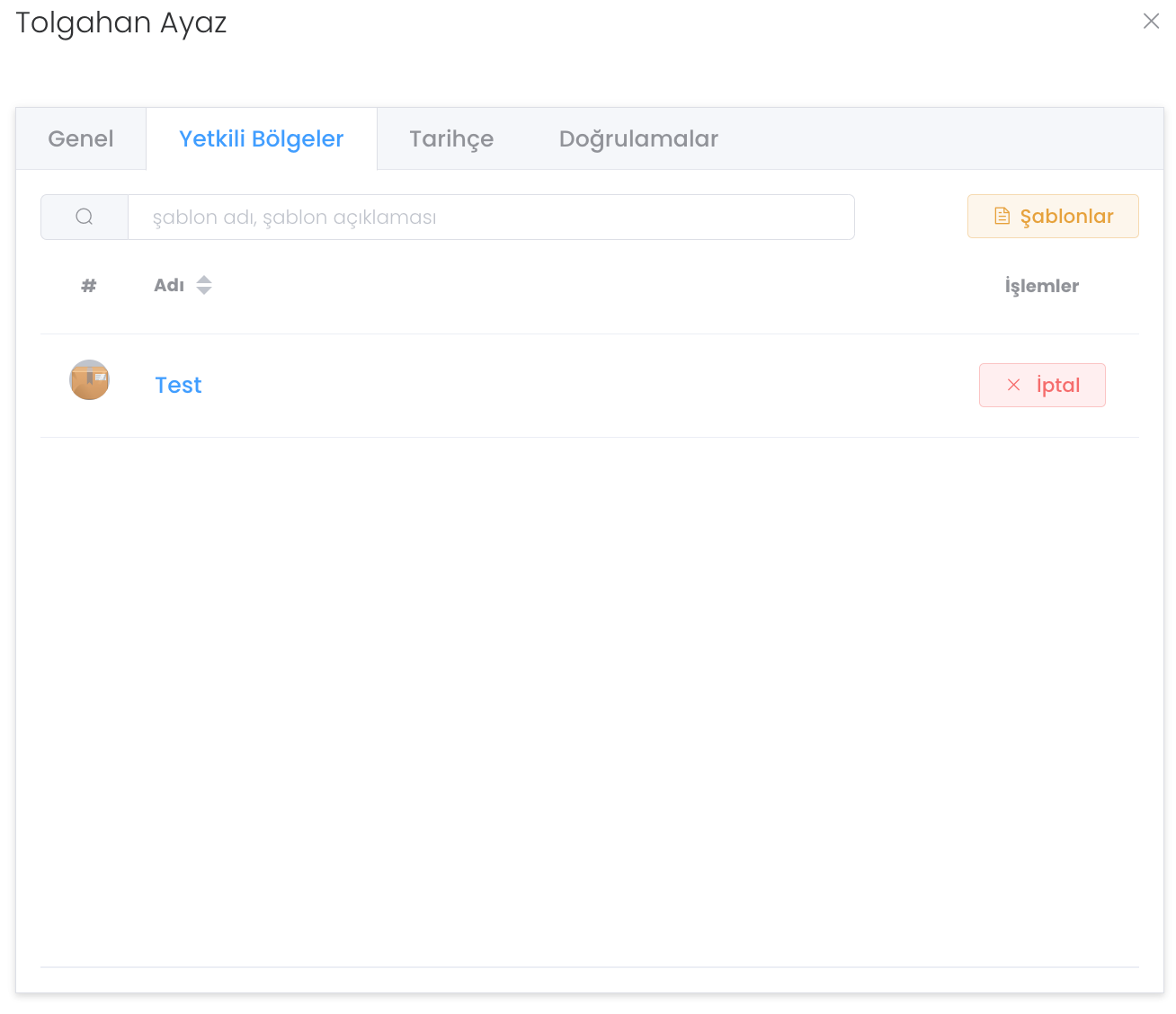Viewport: 1176px width, 1014px height.
Task: Click the sort ascending up arrow
Action: (204, 279)
